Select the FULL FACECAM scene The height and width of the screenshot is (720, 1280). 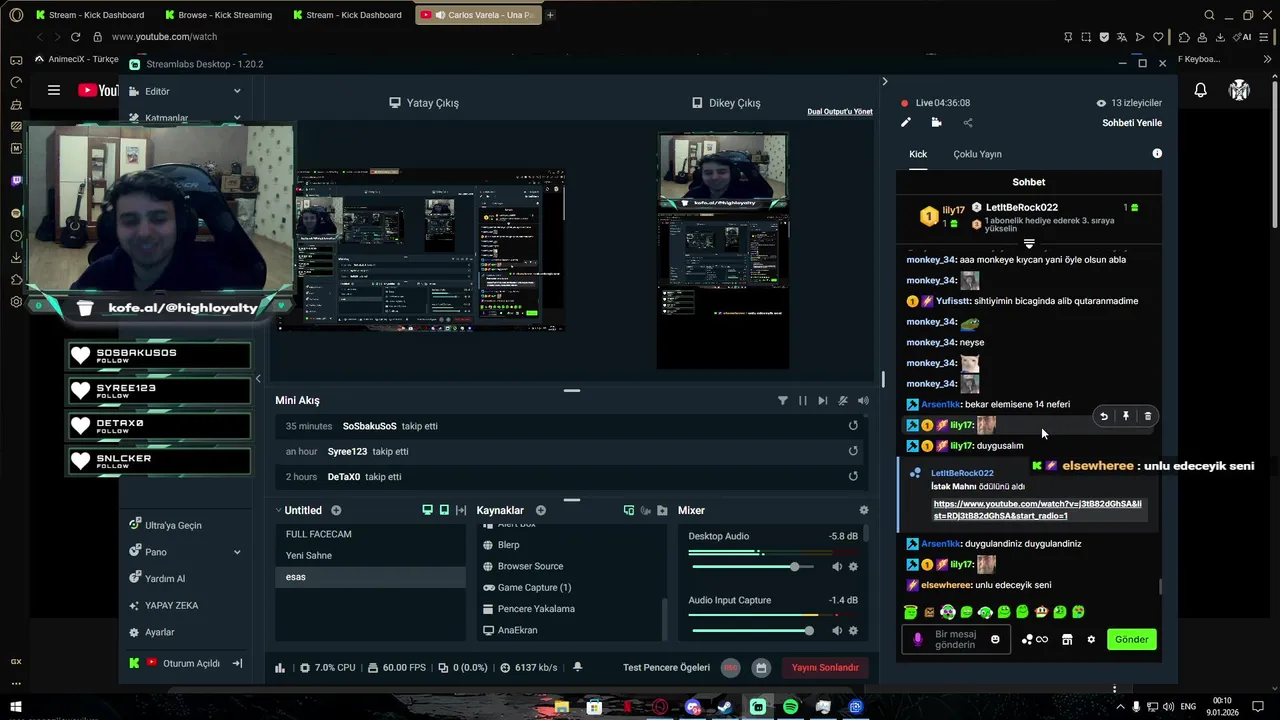click(370, 534)
